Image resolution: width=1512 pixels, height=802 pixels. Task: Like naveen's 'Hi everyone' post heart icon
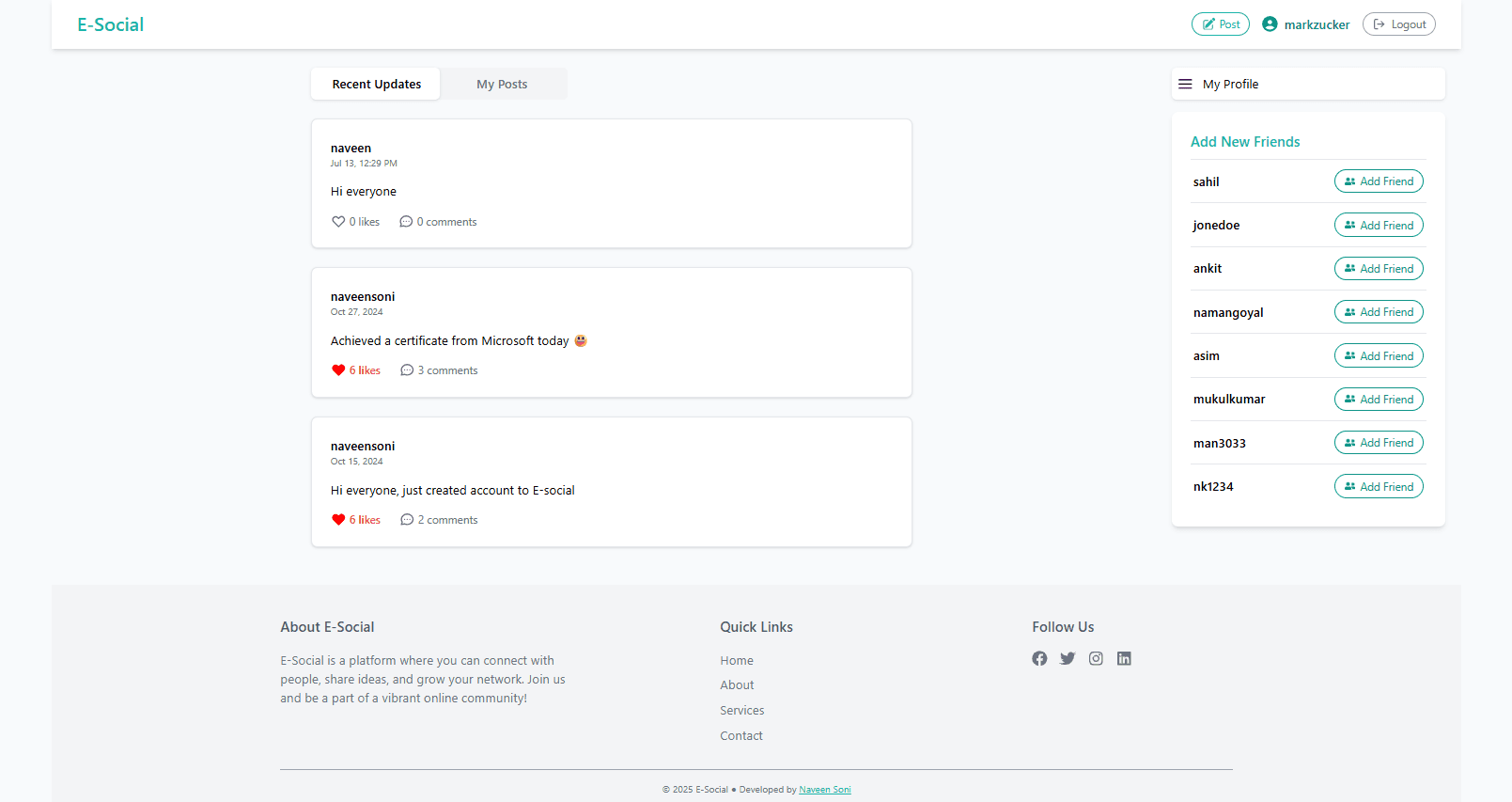tap(338, 222)
